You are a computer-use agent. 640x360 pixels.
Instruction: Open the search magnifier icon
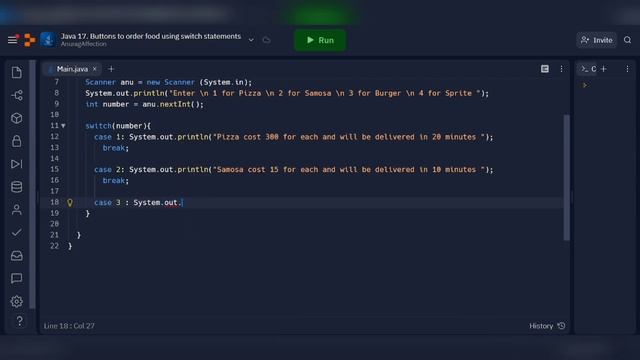click(x=627, y=40)
